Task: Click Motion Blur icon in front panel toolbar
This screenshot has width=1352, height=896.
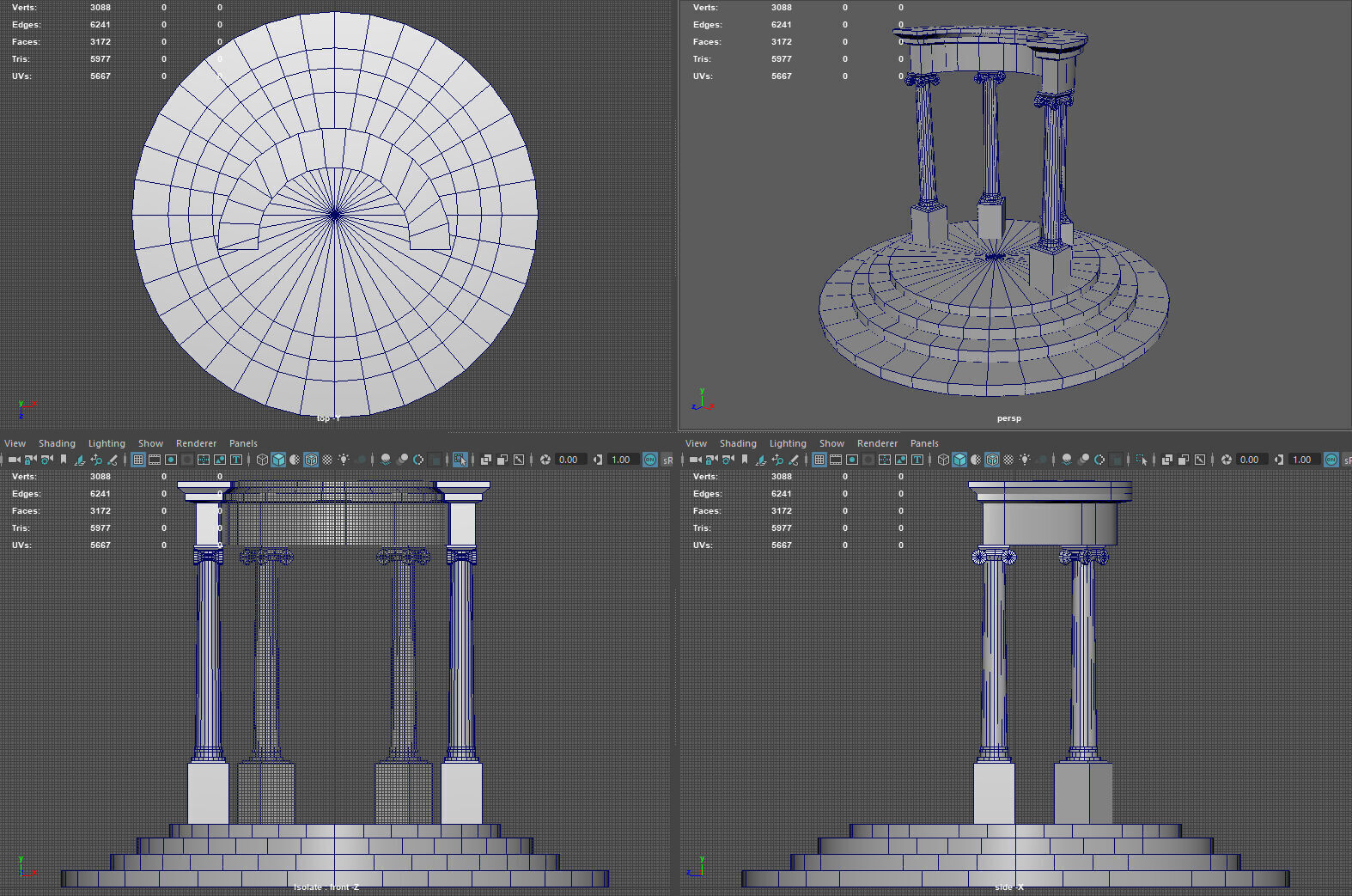Action: (402, 460)
